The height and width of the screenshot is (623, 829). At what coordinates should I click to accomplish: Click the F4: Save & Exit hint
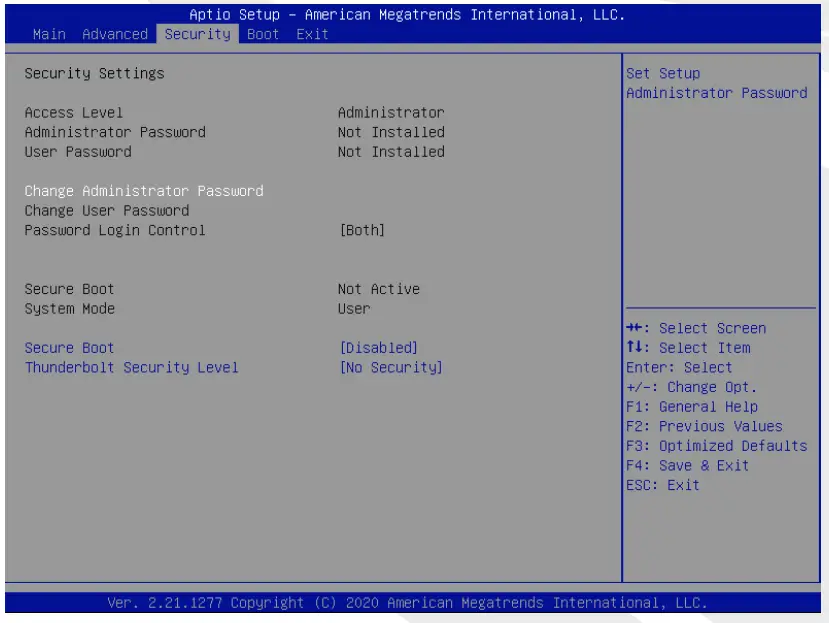point(687,466)
